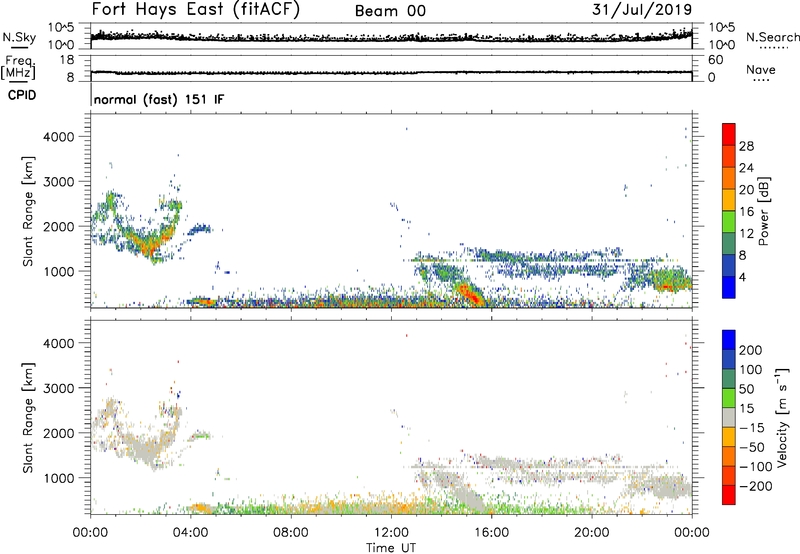Viewport: 800px width, 554px height.
Task: Click the 'Freq. [MHz]' label
Action: pos(18,67)
